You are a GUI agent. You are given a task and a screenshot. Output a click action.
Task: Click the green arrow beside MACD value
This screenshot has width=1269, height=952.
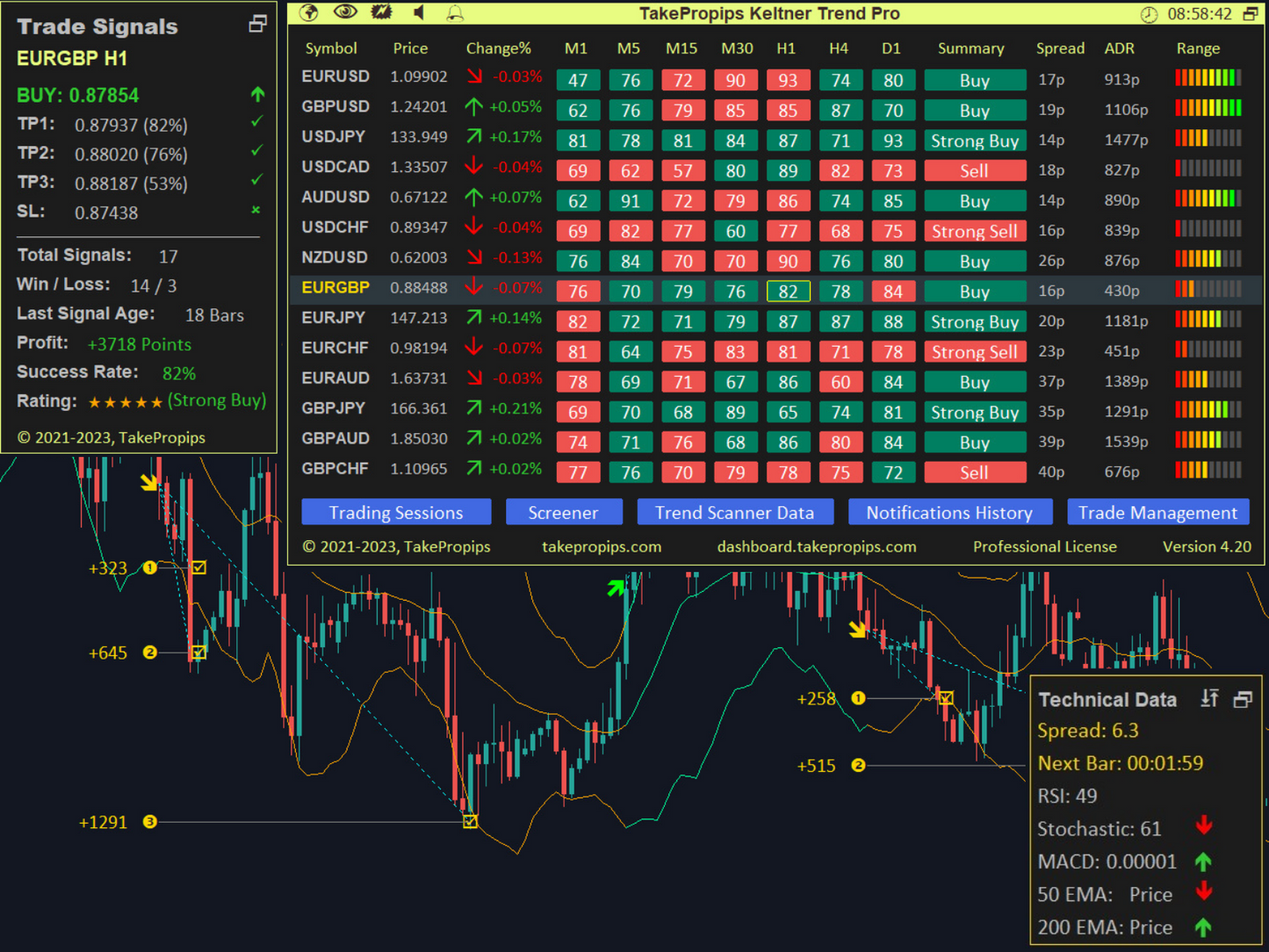click(x=1203, y=862)
